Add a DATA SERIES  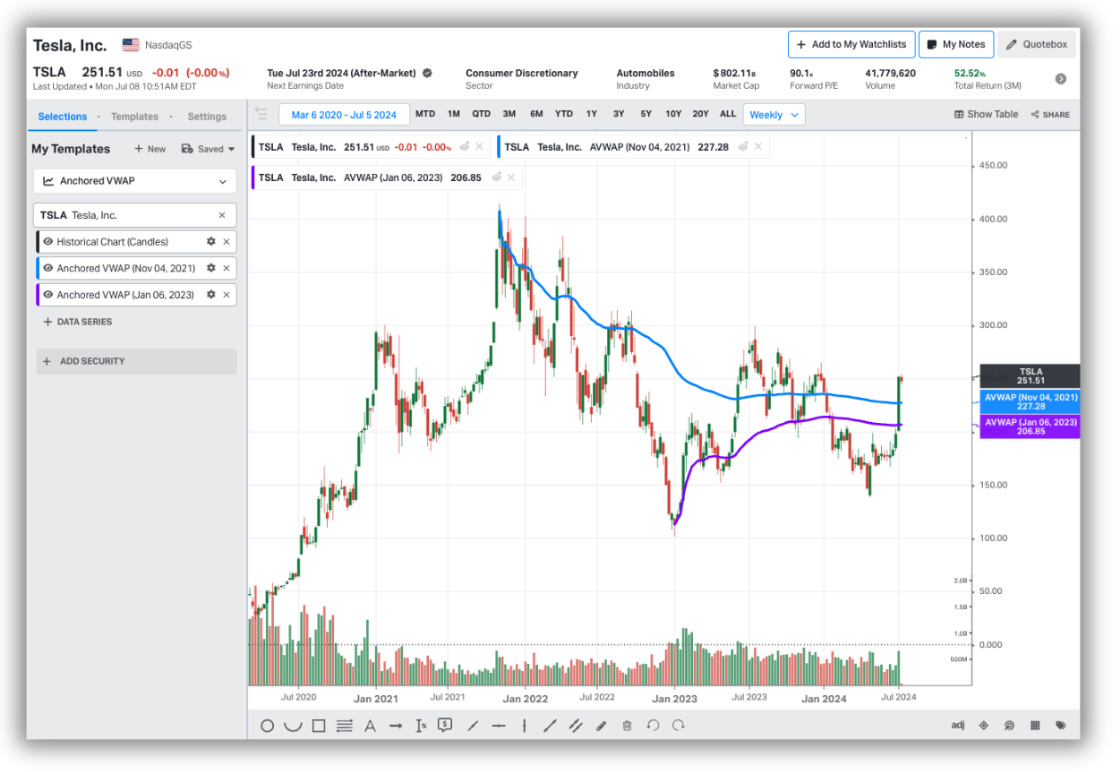click(x=78, y=323)
